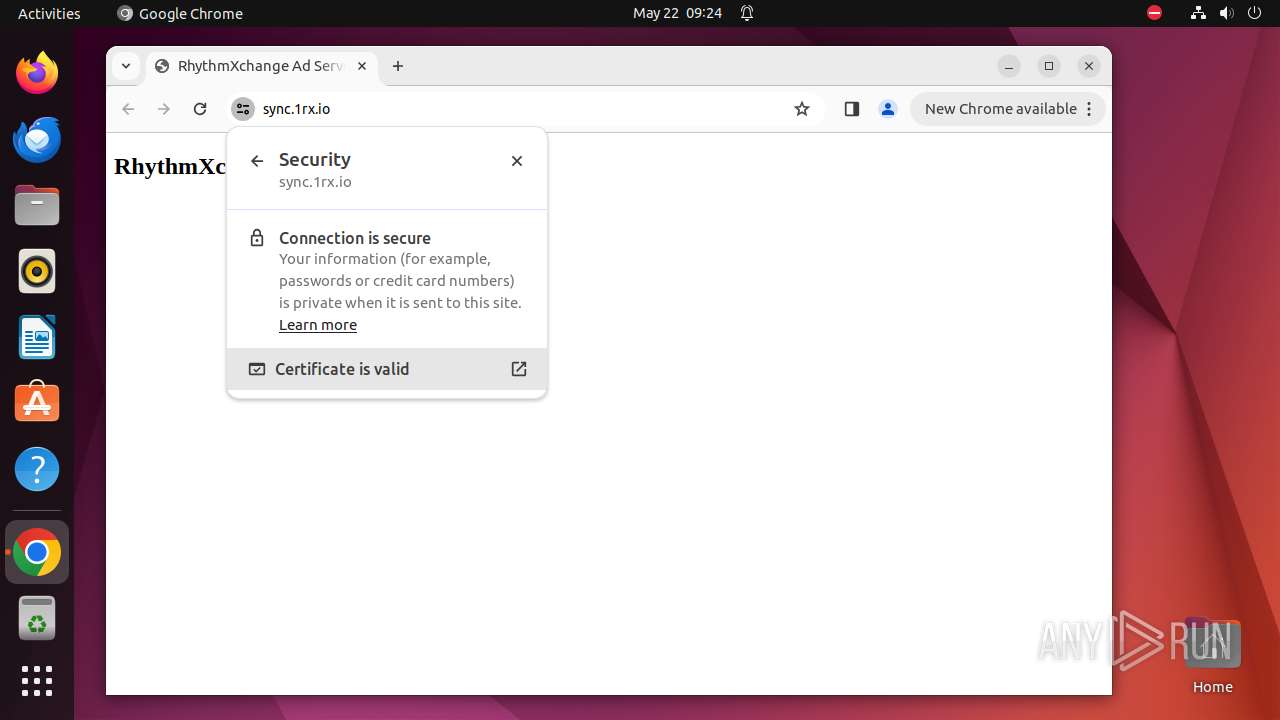1280x720 pixels.
Task: Open the Files manager dock icon
Action: coord(37,205)
